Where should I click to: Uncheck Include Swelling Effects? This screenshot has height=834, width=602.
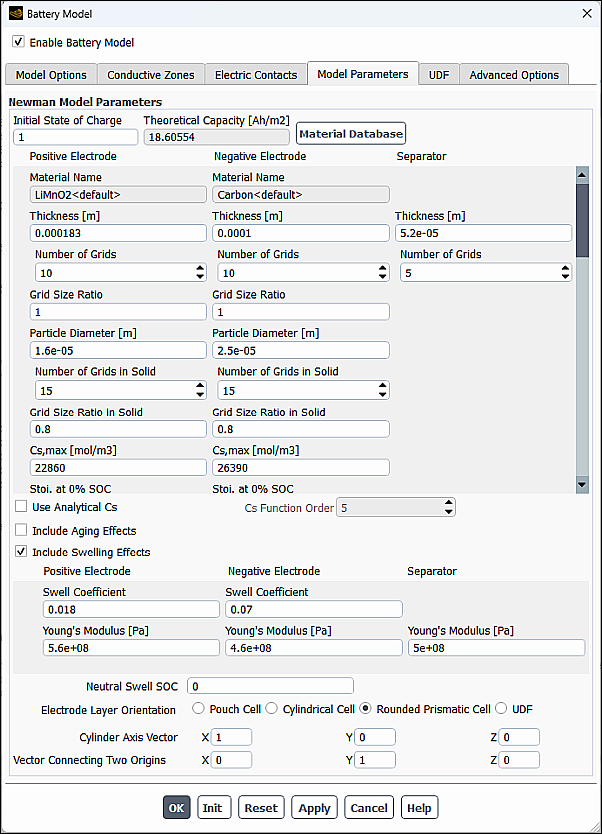pos(21,551)
